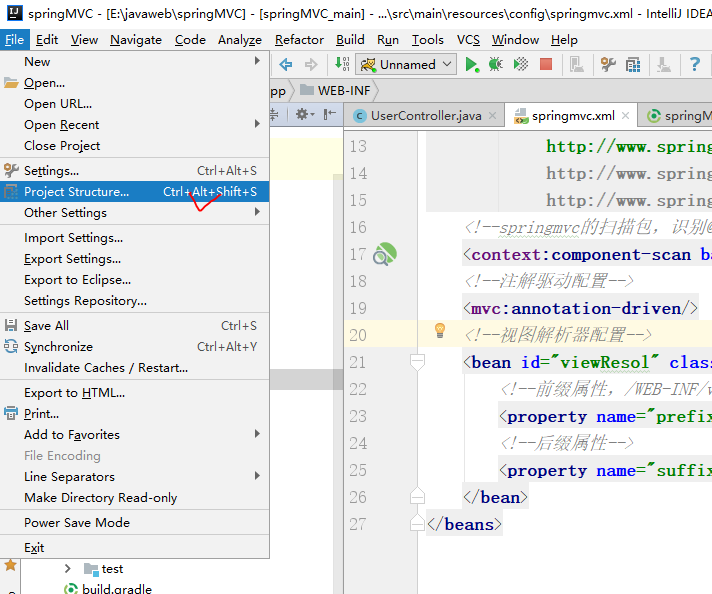The height and width of the screenshot is (594, 712).
Task: Click line number 19 in gutter
Action: coord(358,308)
